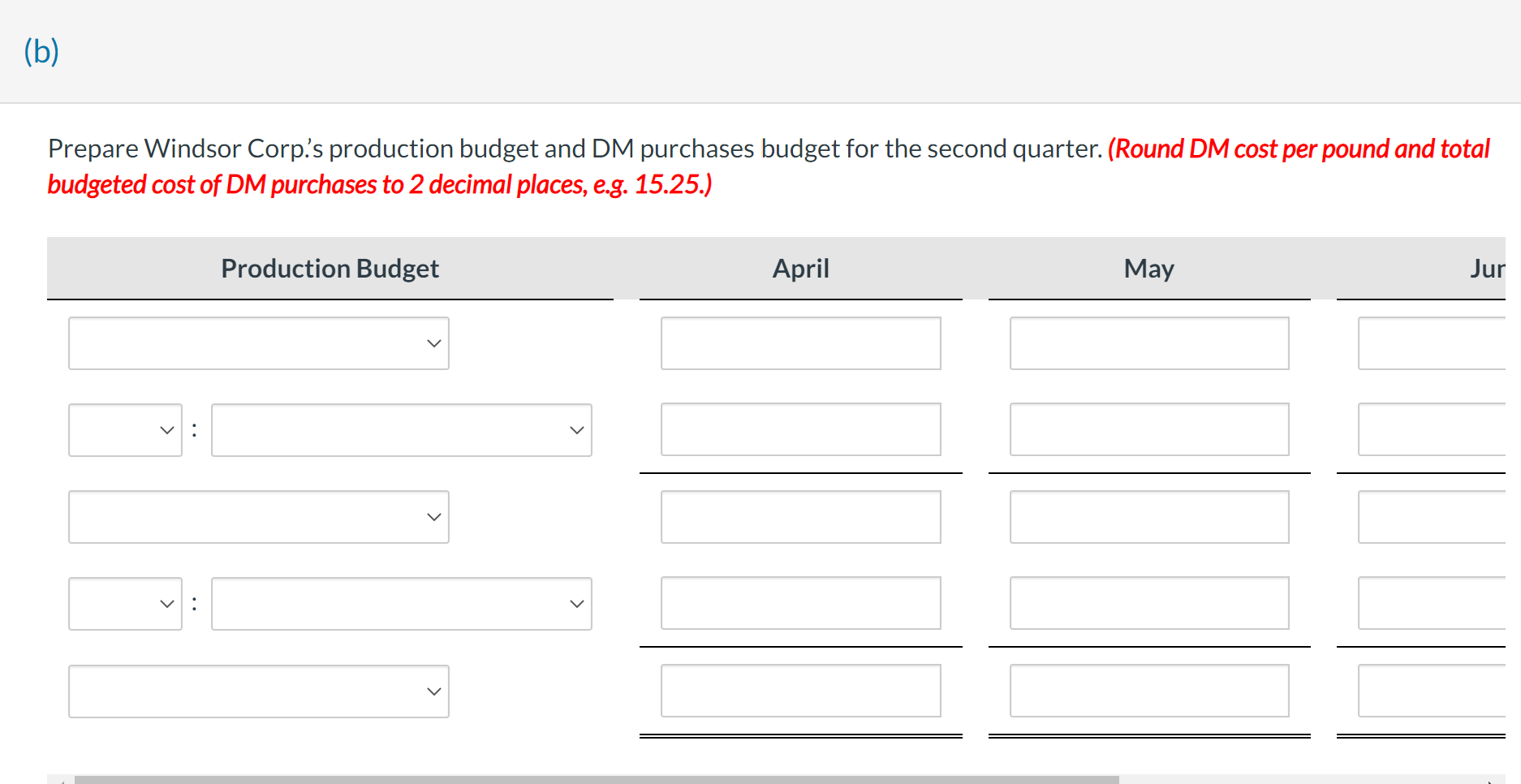1521x784 pixels.
Task: Open the second row Add/Less dropdown
Action: tap(126, 430)
